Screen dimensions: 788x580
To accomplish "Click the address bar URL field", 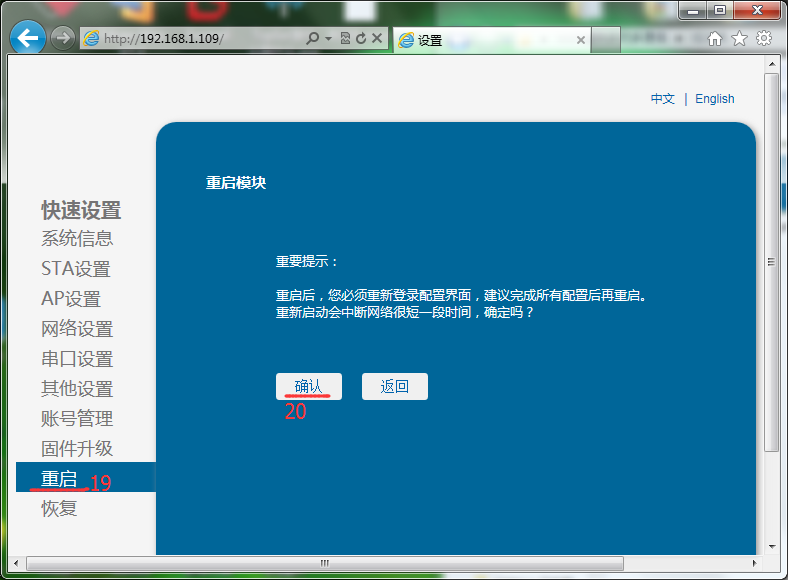I will tap(200, 38).
